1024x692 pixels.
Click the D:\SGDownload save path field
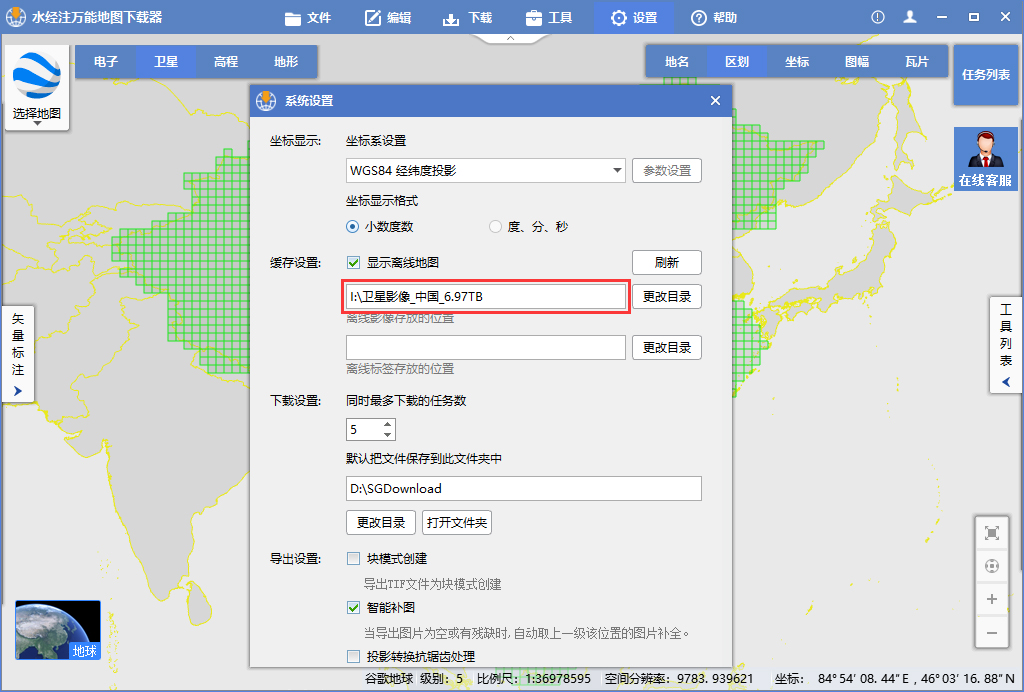[524, 488]
